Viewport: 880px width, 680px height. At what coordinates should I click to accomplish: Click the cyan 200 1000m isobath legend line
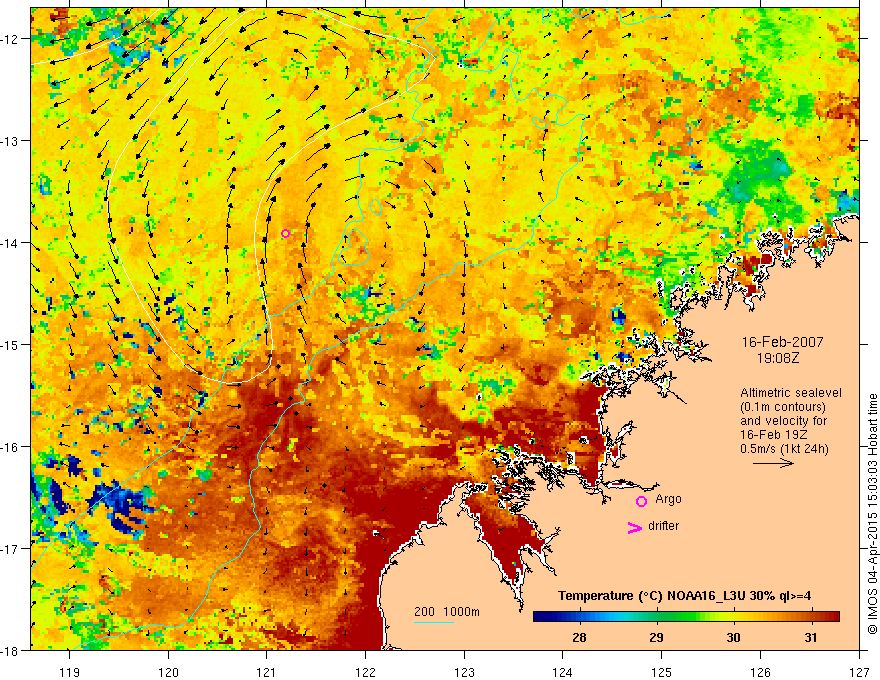click(434, 622)
